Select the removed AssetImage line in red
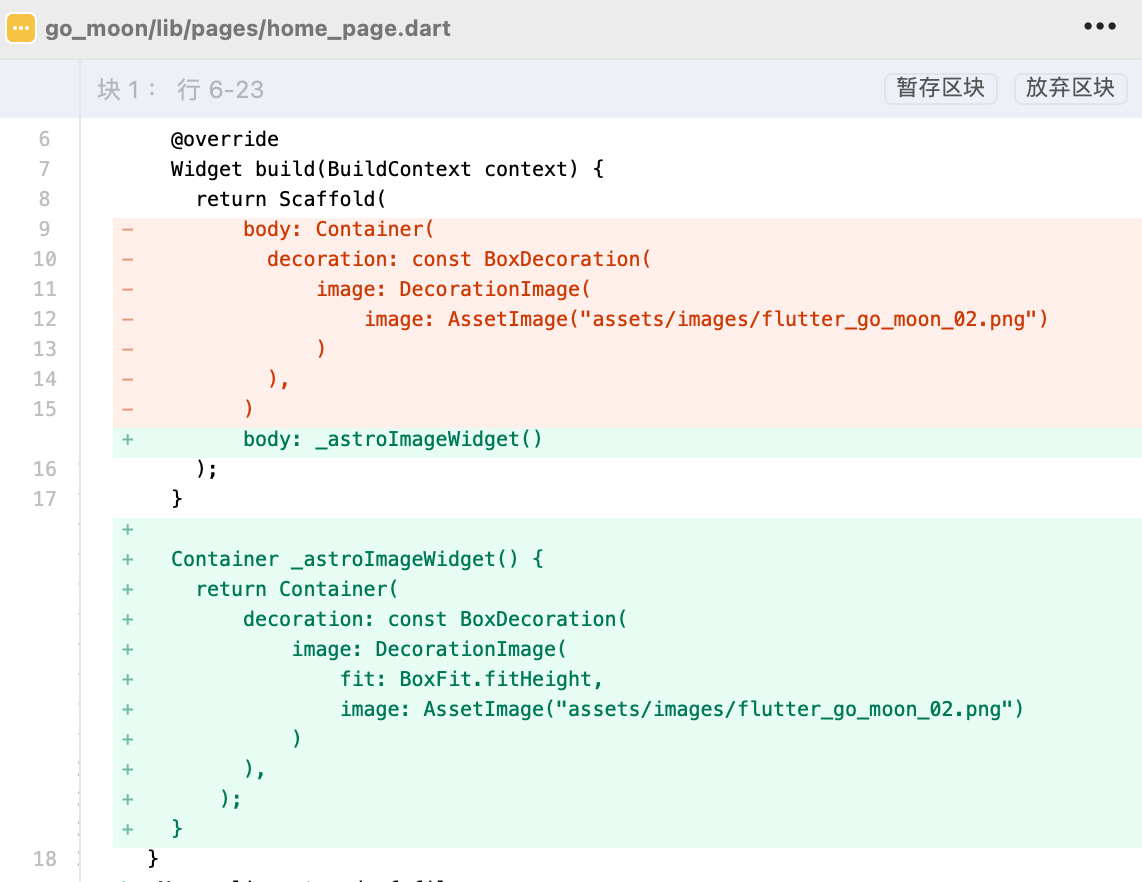 coord(705,319)
